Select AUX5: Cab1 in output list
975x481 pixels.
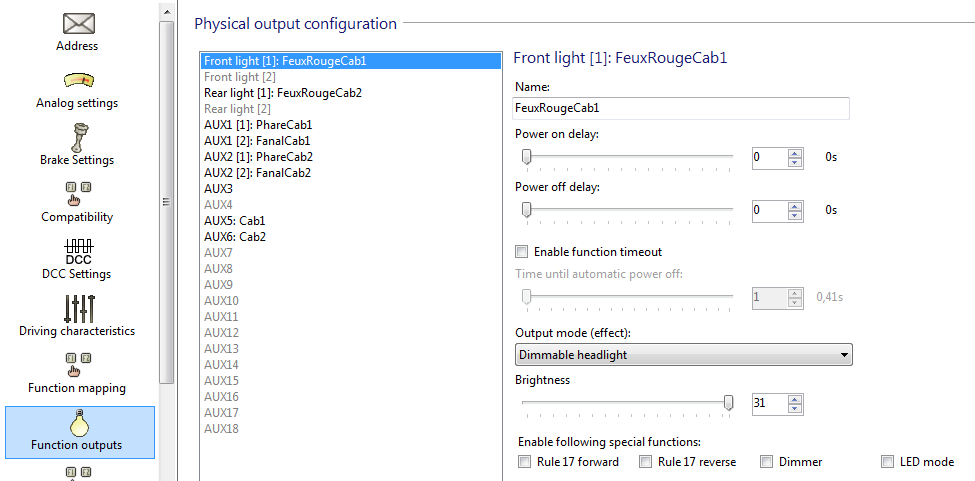(x=235, y=221)
